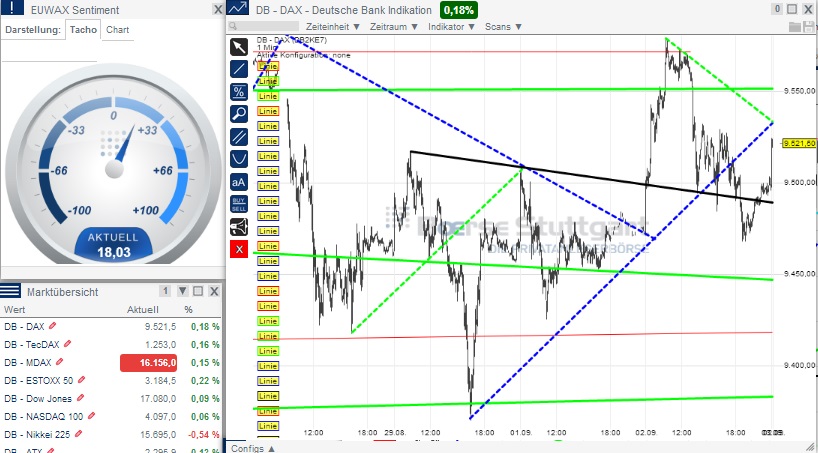Screen dimensions: 818x453
Task: Click the 1 counter badge in Marktübersicht header
Action: tap(165, 291)
